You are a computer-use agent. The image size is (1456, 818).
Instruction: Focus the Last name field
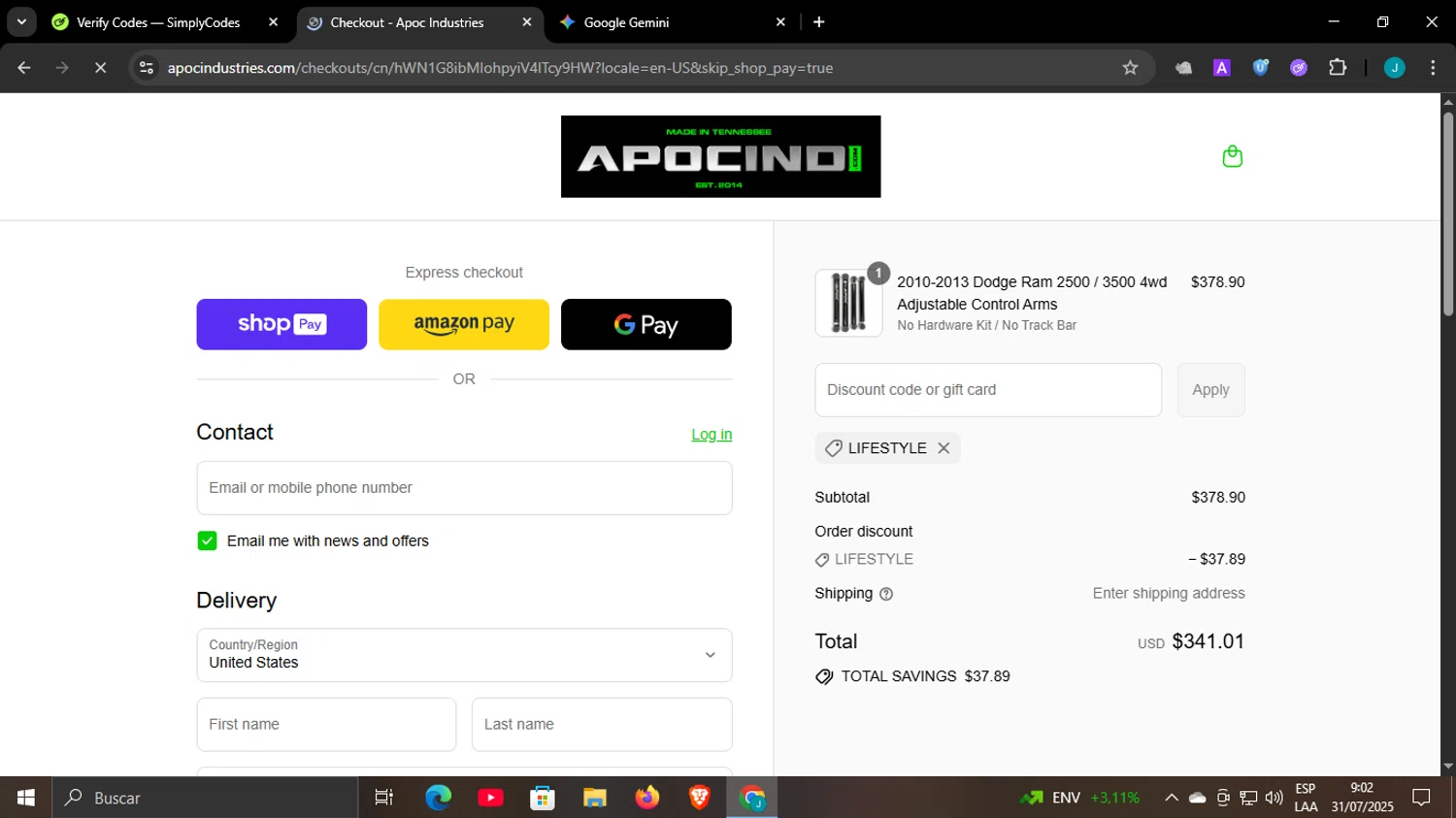click(x=602, y=725)
